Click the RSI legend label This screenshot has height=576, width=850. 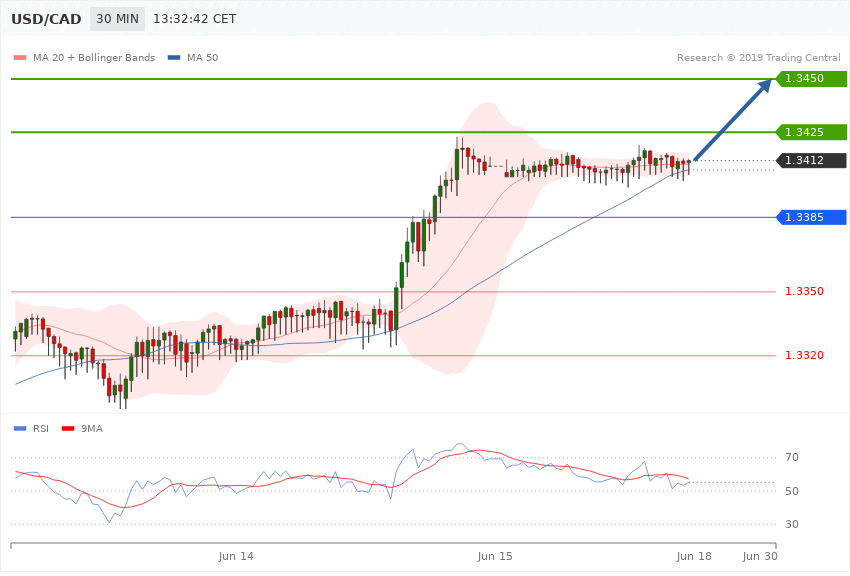click(x=41, y=429)
